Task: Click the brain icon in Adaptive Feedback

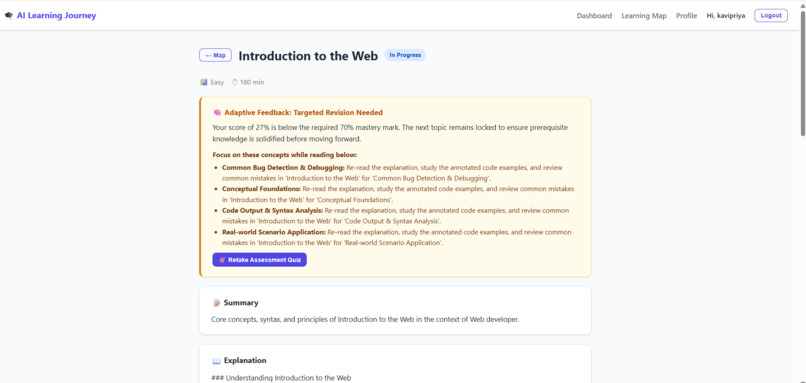Action: point(217,113)
